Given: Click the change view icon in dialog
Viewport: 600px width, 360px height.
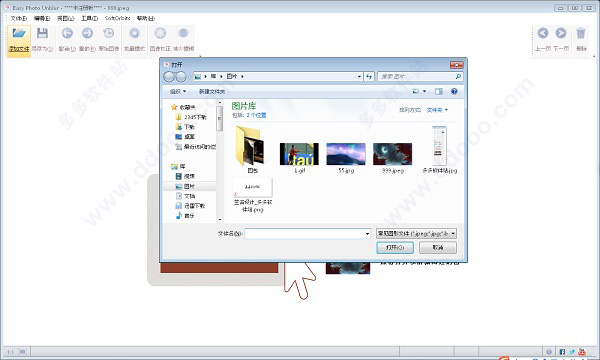Looking at the screenshot, I should pyautogui.click(x=416, y=91).
